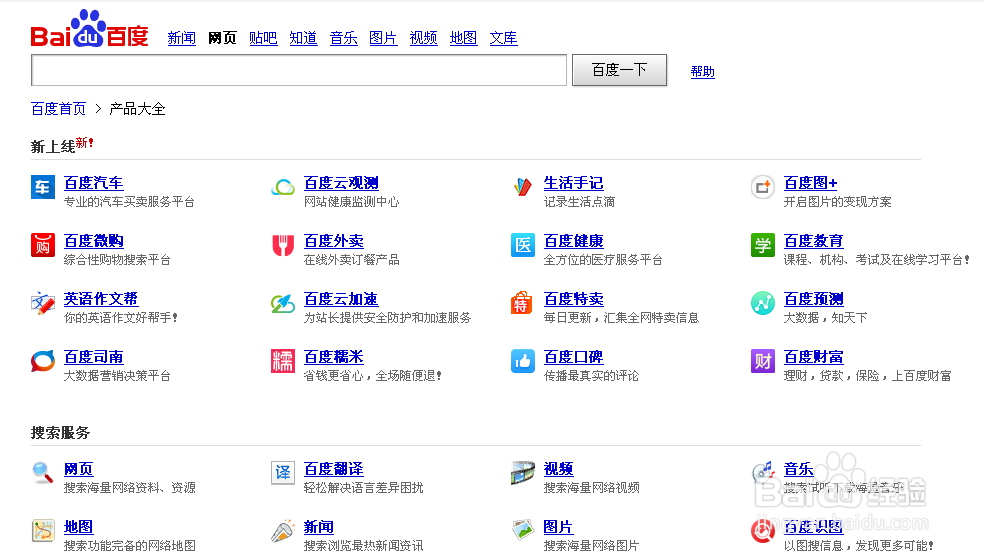Image resolution: width=984 pixels, height=557 pixels.
Task: Click the 百度图+ icon
Action: click(x=762, y=187)
